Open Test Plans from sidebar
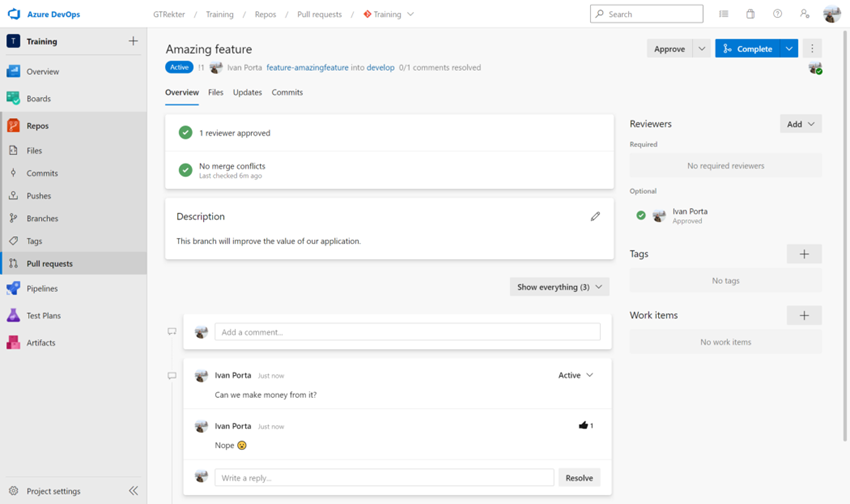 [43, 315]
